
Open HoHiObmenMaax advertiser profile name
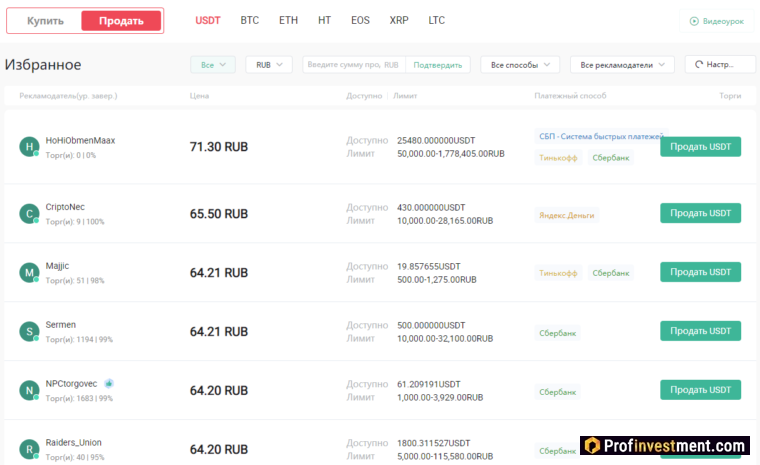80,141
